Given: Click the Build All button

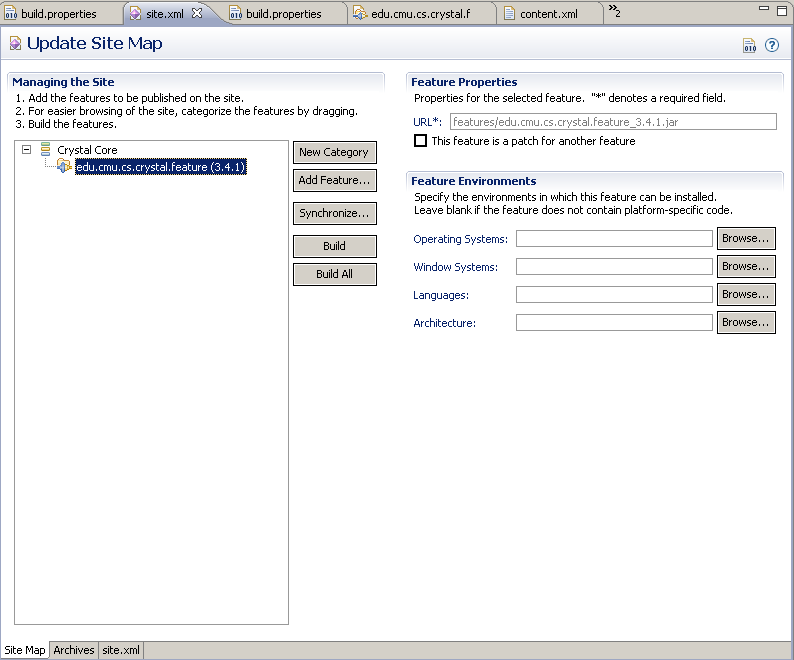Looking at the screenshot, I should point(335,274).
